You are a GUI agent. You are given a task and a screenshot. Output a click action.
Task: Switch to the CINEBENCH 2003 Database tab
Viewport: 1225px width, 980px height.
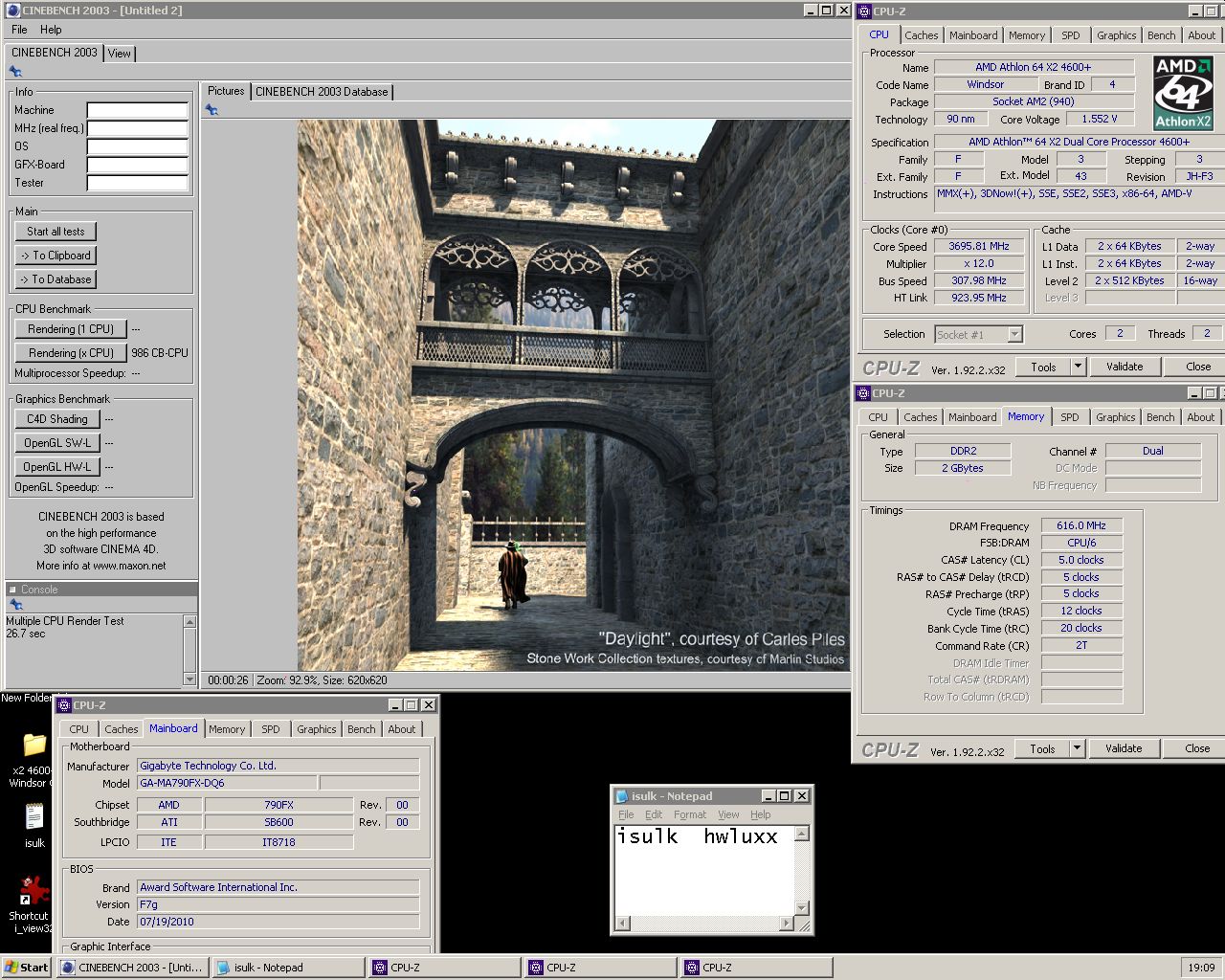[322, 92]
